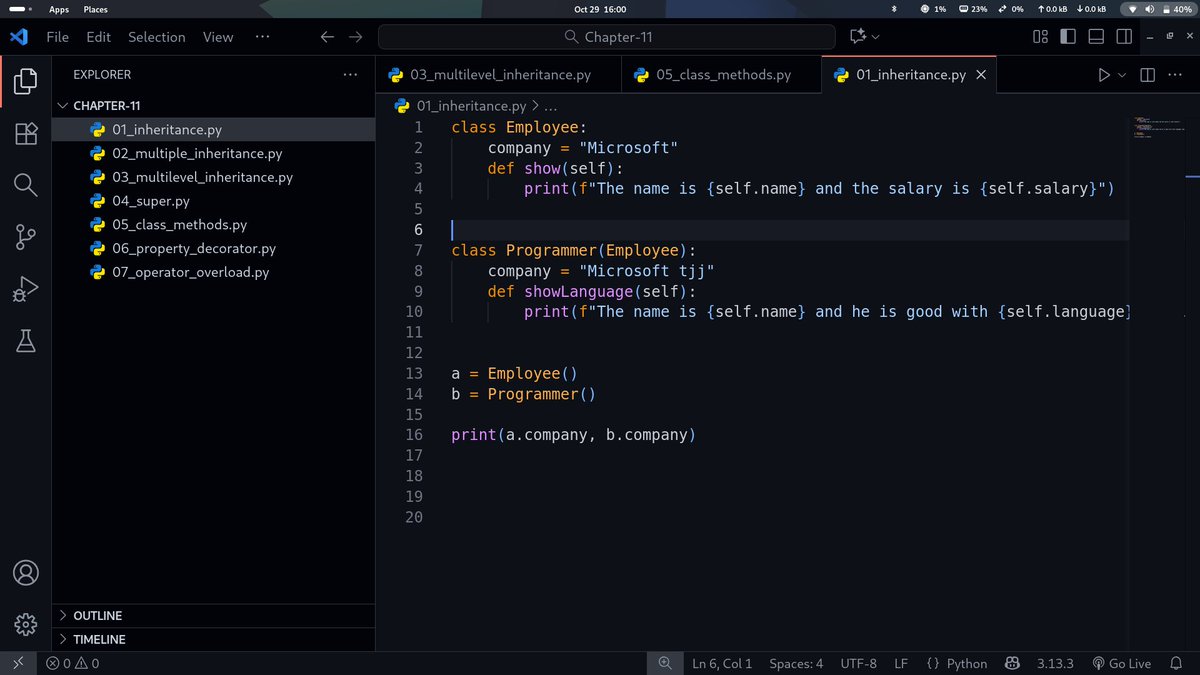Open GNOME Apps menu
1200x675 pixels.
(x=59, y=9)
